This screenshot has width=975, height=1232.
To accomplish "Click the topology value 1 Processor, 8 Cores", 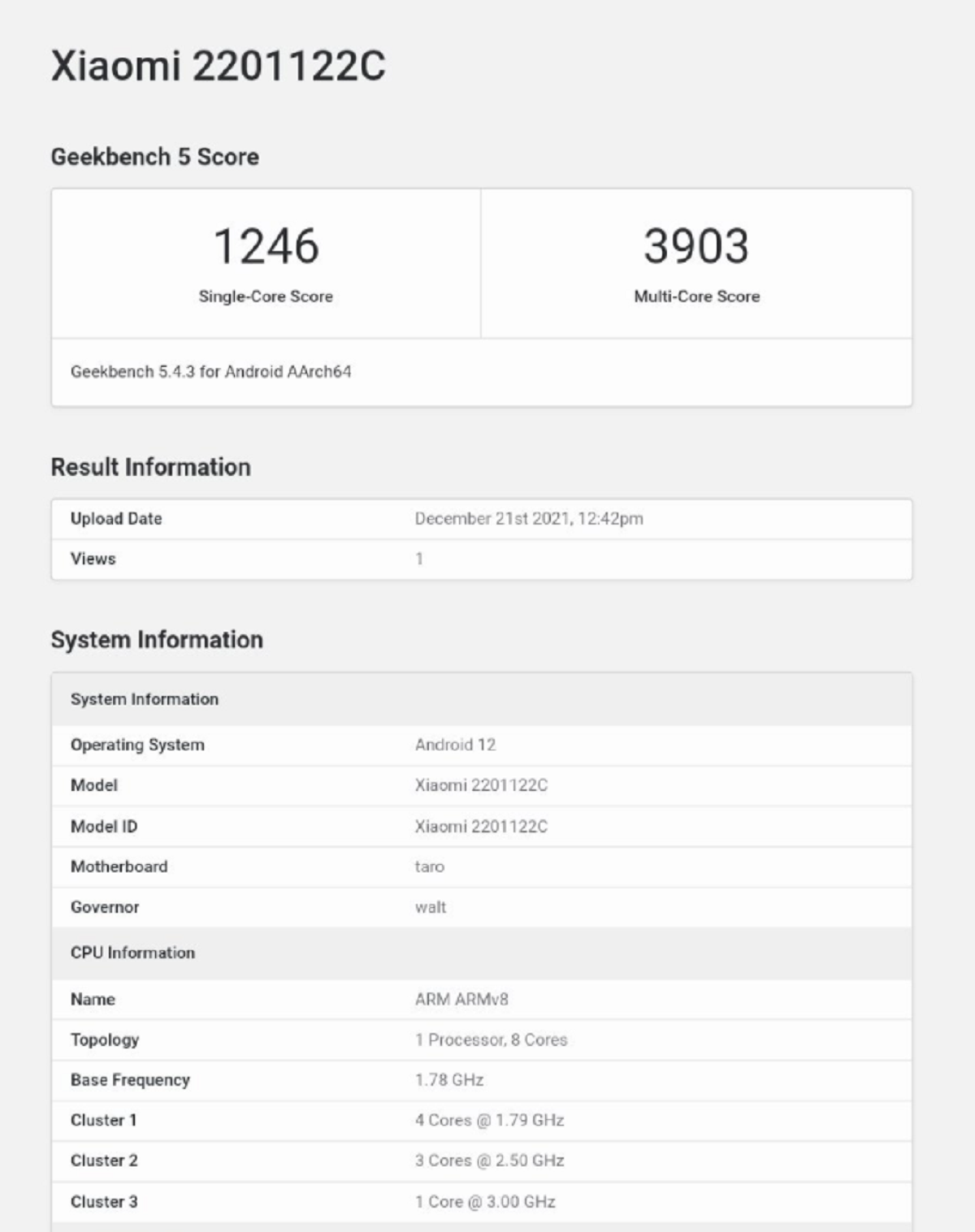I will coord(491,1040).
